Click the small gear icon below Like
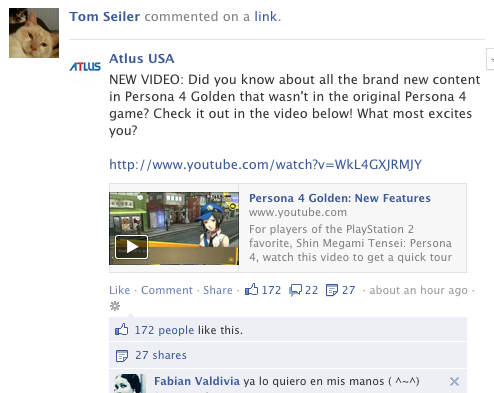 pyautogui.click(x=115, y=306)
